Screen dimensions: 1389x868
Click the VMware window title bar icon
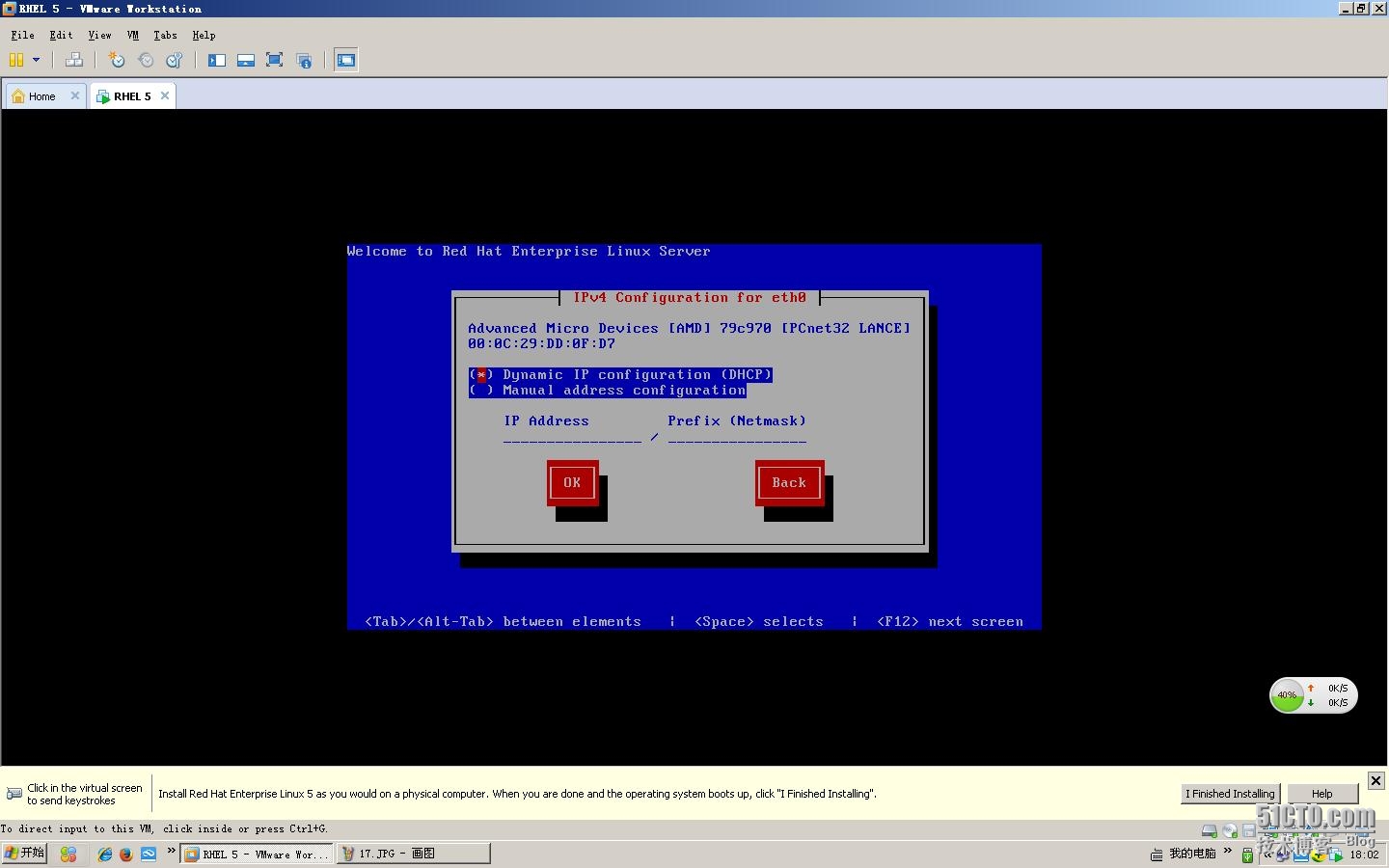tap(9, 9)
